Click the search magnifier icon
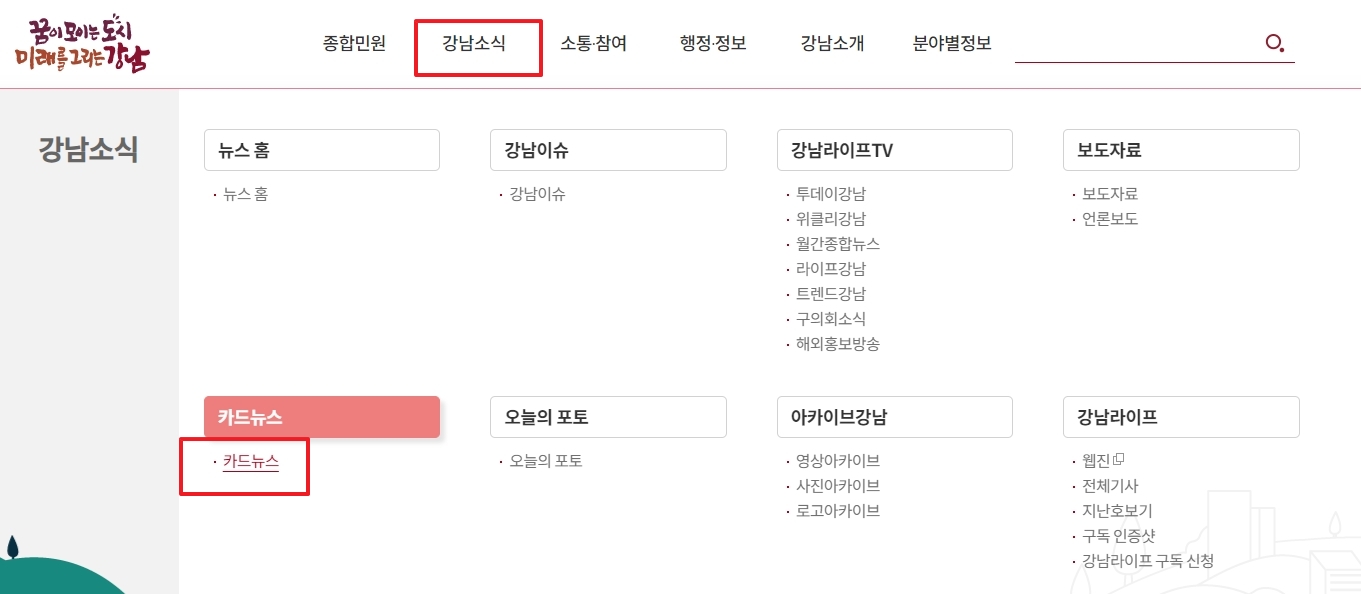The height and width of the screenshot is (594, 1361). 1274,43
